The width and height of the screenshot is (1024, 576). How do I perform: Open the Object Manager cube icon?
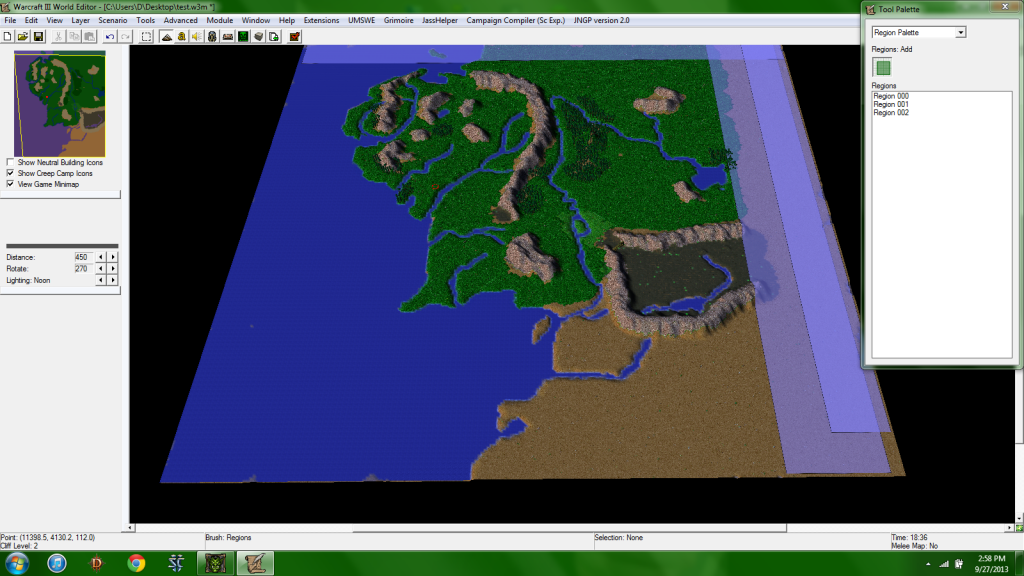[x=259, y=37]
